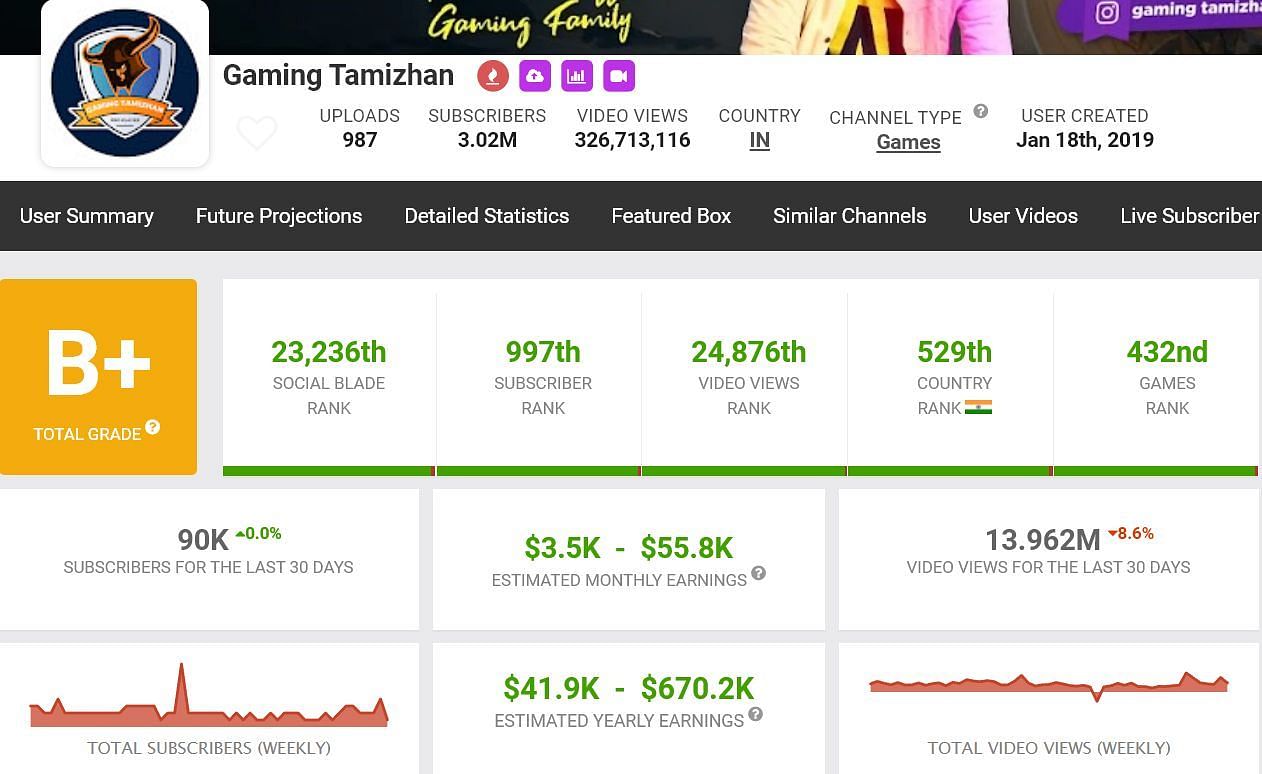
Task: Click the question mark beside Total Grade
Action: [x=152, y=427]
